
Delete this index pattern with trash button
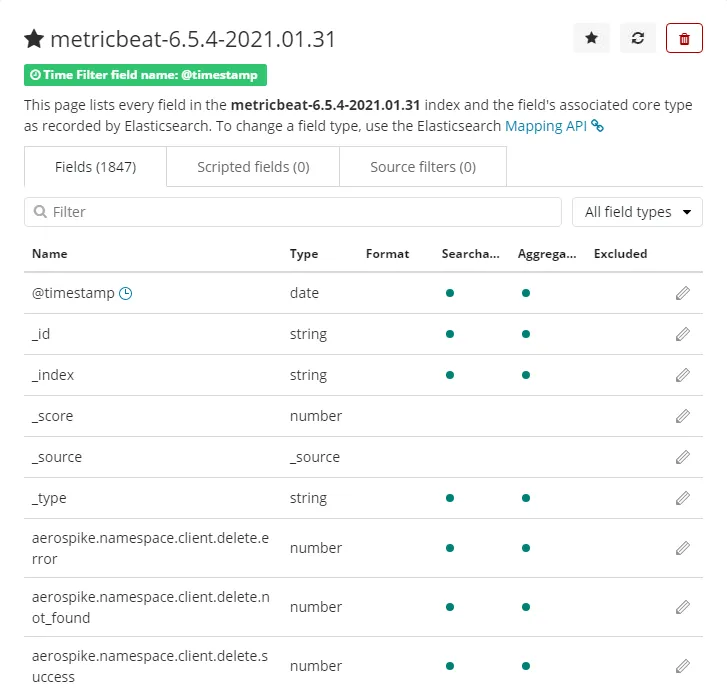click(684, 38)
